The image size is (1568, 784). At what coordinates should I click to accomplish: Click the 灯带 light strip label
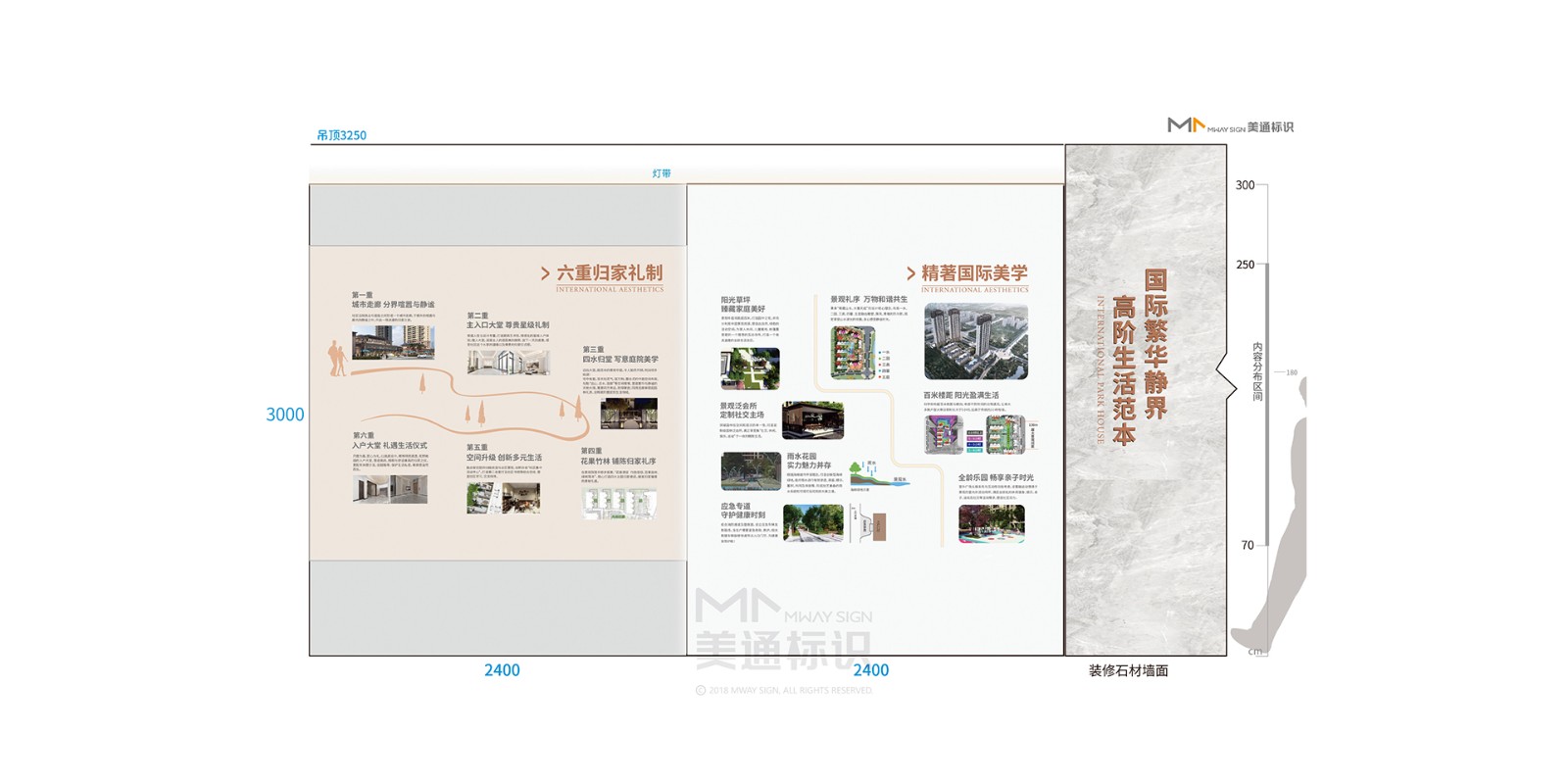[661, 173]
